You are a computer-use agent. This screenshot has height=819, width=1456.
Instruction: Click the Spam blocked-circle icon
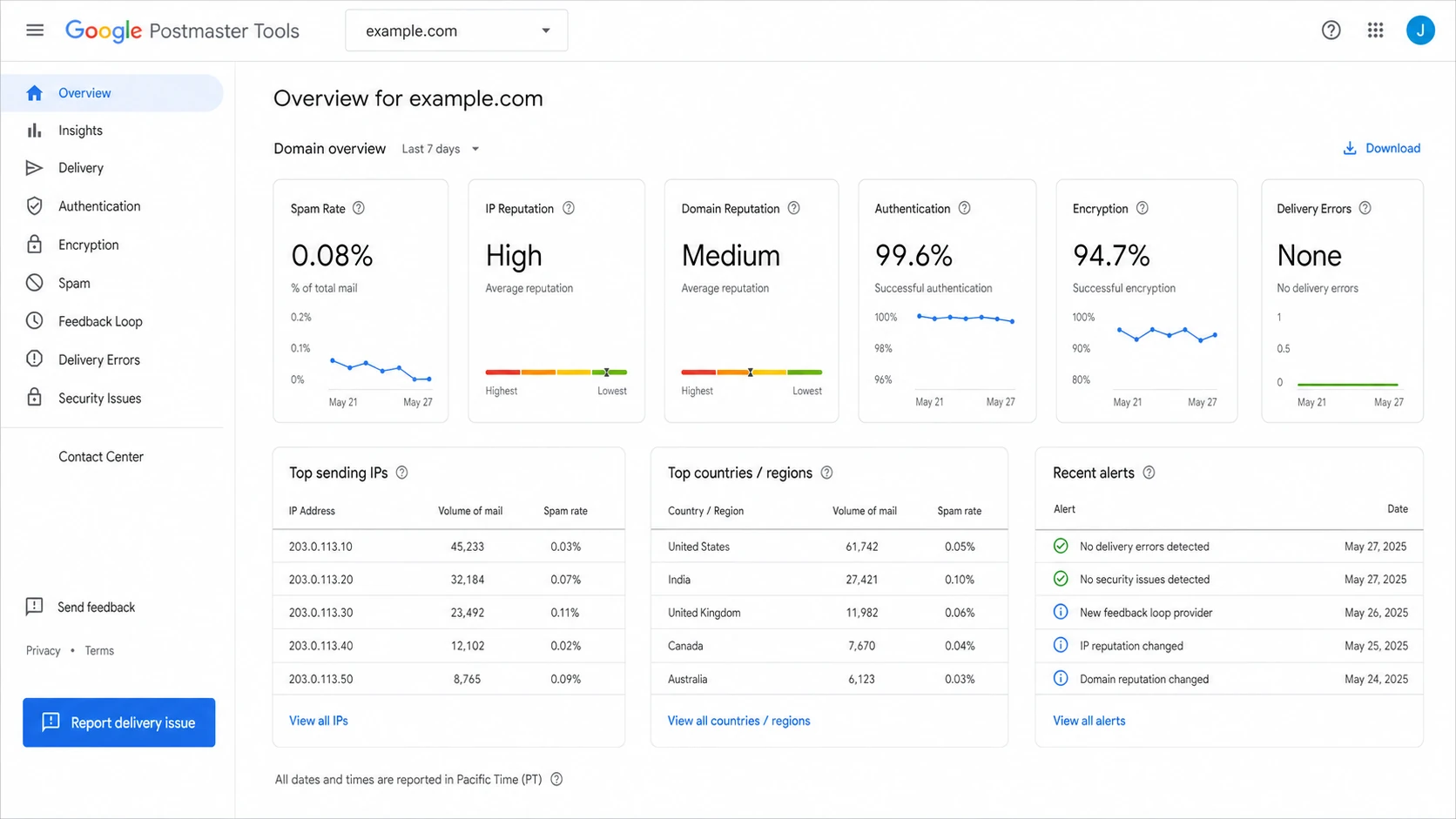tap(34, 283)
